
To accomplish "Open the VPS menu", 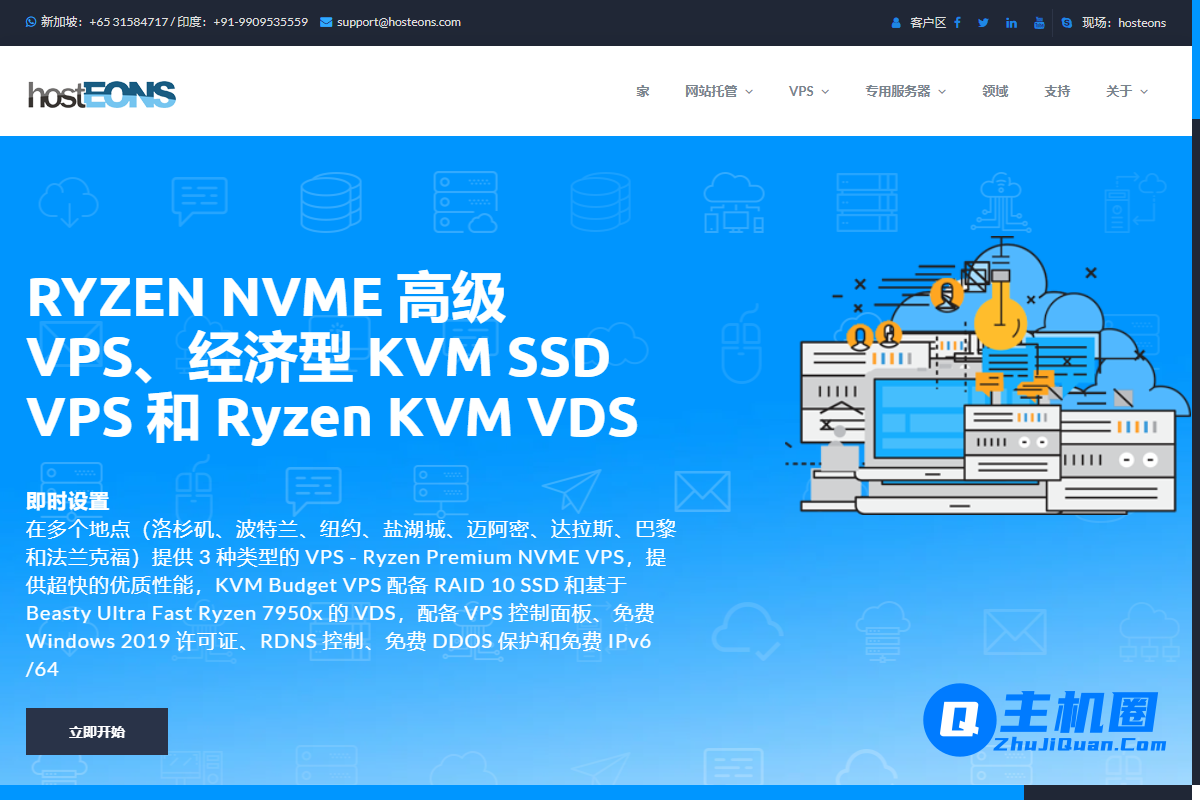I will pyautogui.click(x=801, y=91).
